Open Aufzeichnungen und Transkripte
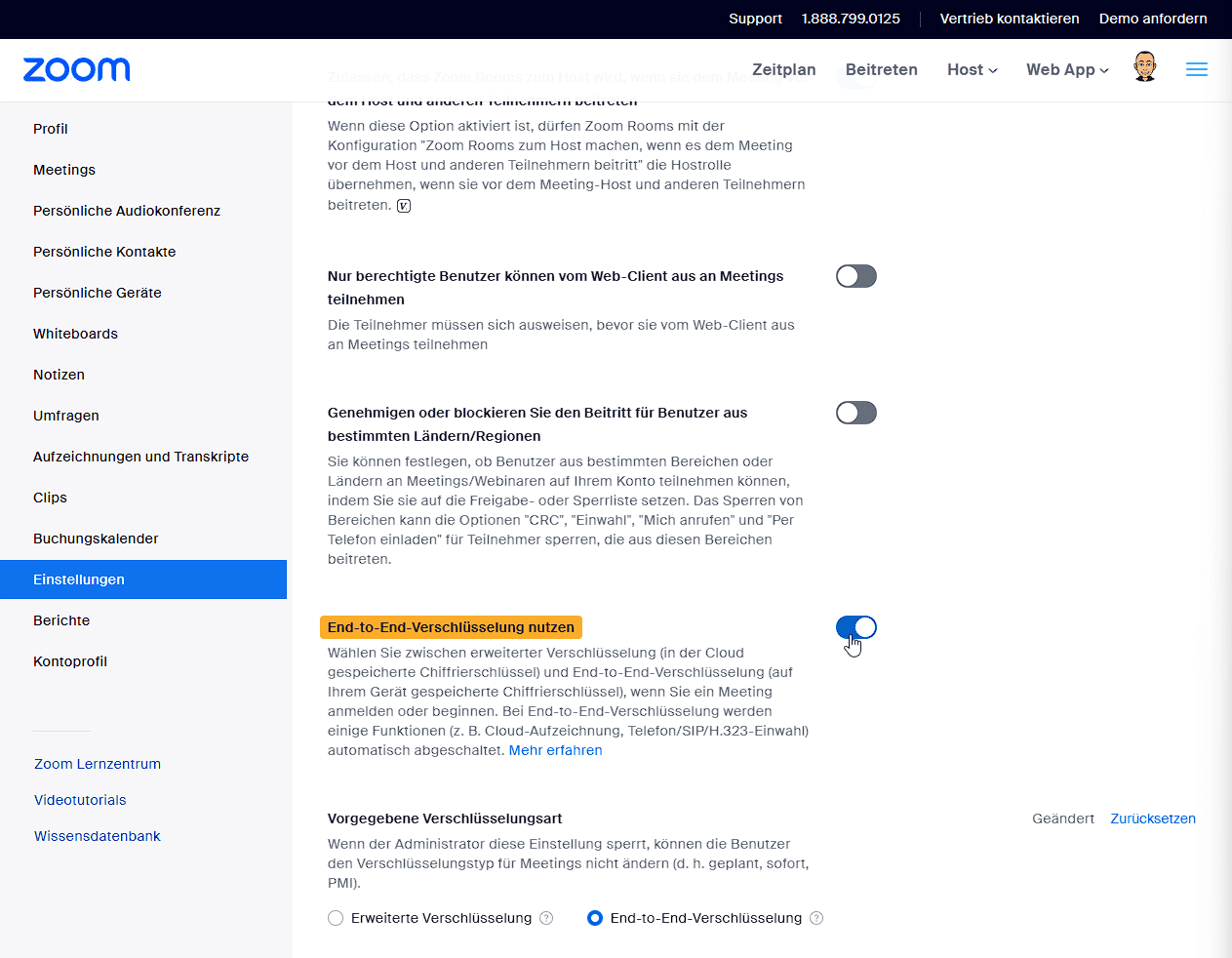The image size is (1232, 958). pos(143,457)
